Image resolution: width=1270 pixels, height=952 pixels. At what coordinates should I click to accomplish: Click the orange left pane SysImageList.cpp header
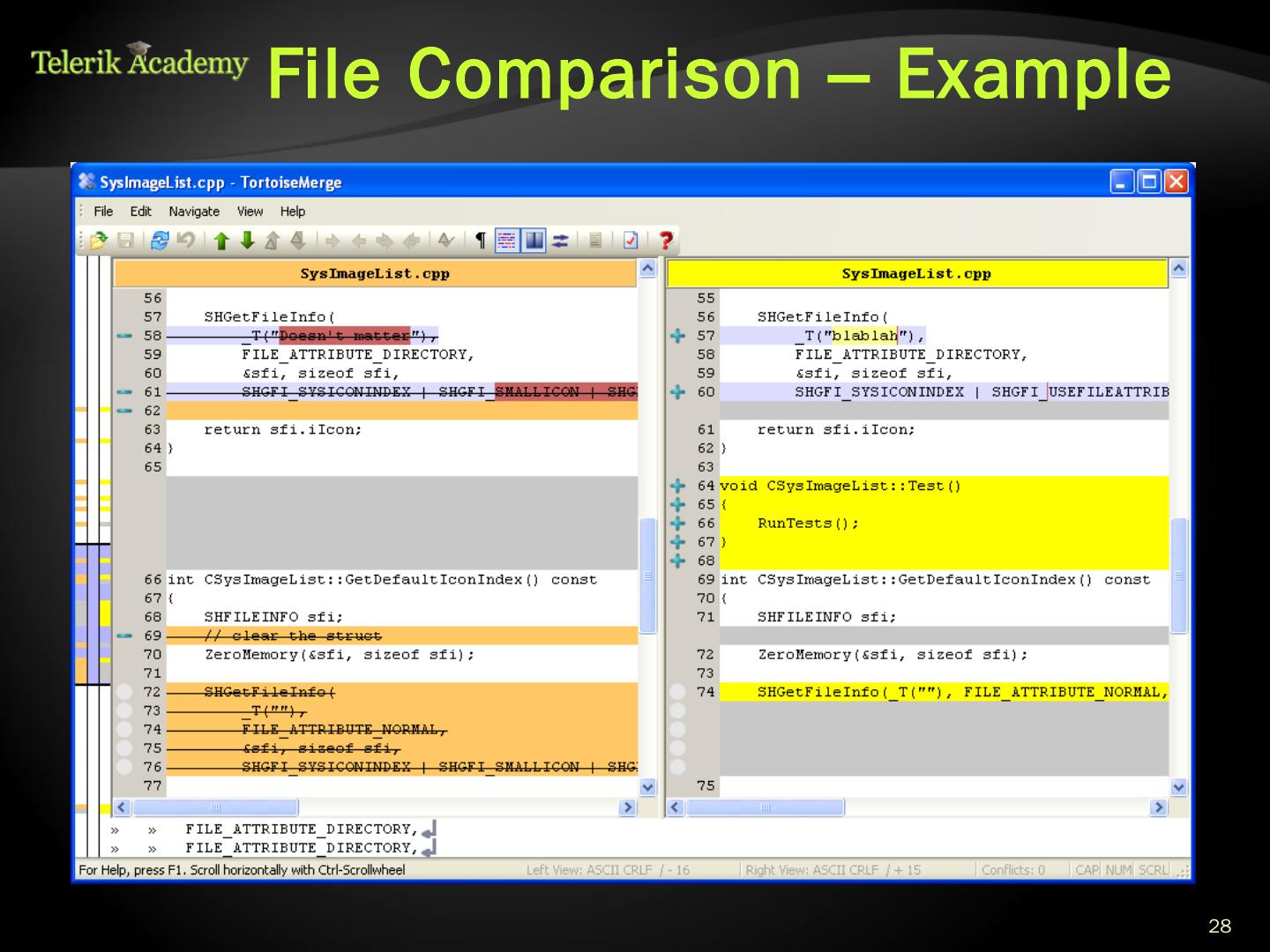[375, 273]
